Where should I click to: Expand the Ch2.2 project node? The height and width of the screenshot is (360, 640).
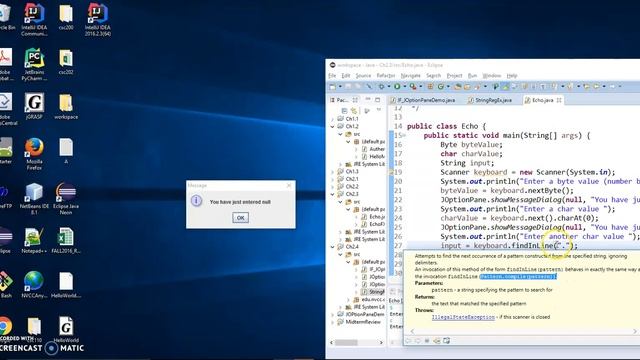pyautogui.click(x=333, y=187)
